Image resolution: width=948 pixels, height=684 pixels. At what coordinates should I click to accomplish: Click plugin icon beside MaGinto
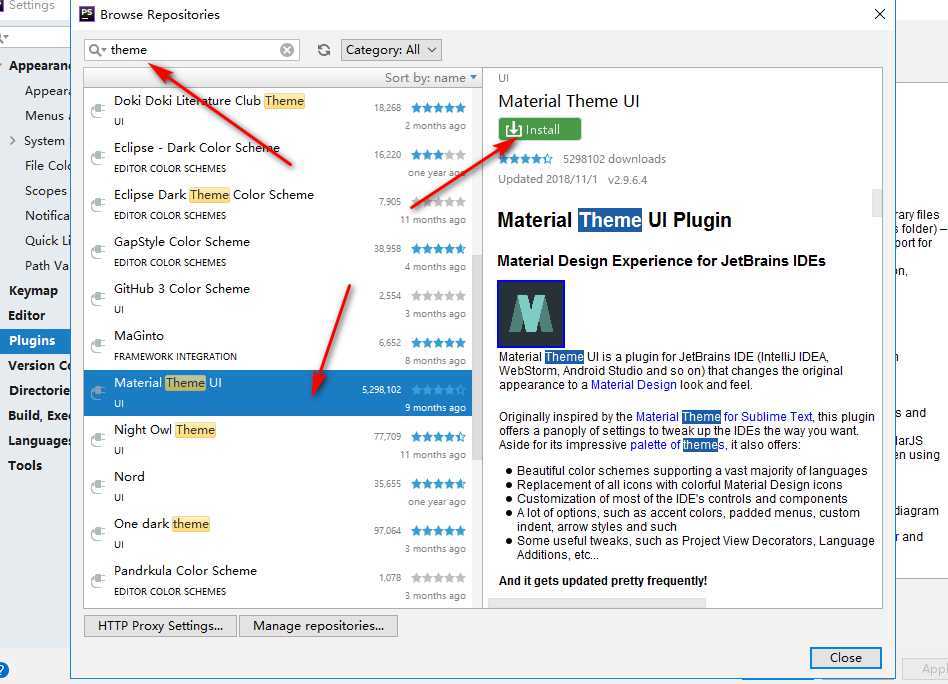pos(98,346)
